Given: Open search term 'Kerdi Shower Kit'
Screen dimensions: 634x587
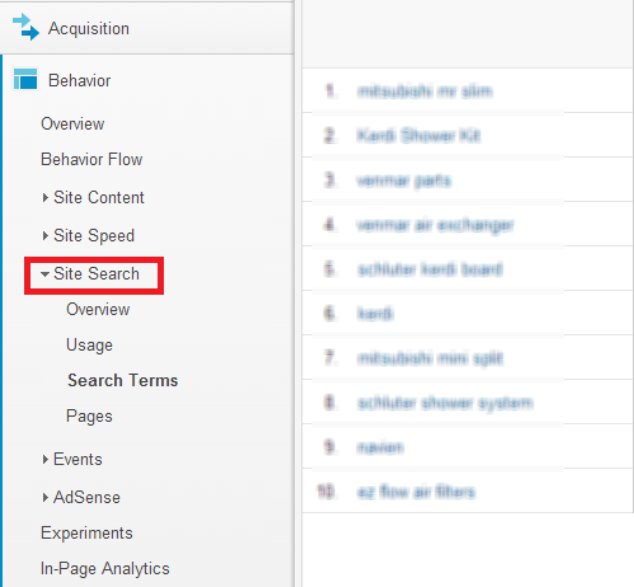Looking at the screenshot, I should [x=418, y=136].
